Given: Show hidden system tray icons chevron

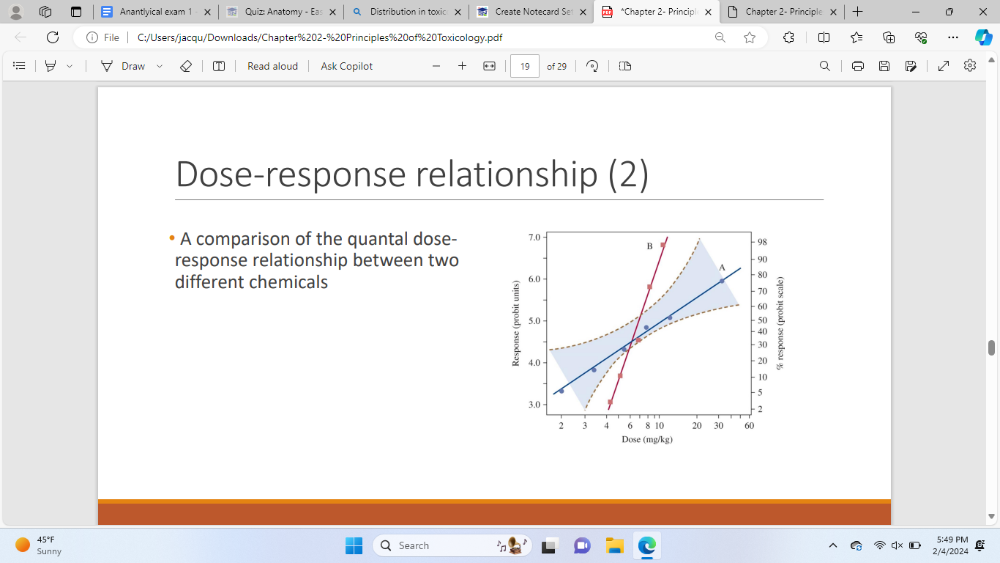Looking at the screenshot, I should 832,545.
